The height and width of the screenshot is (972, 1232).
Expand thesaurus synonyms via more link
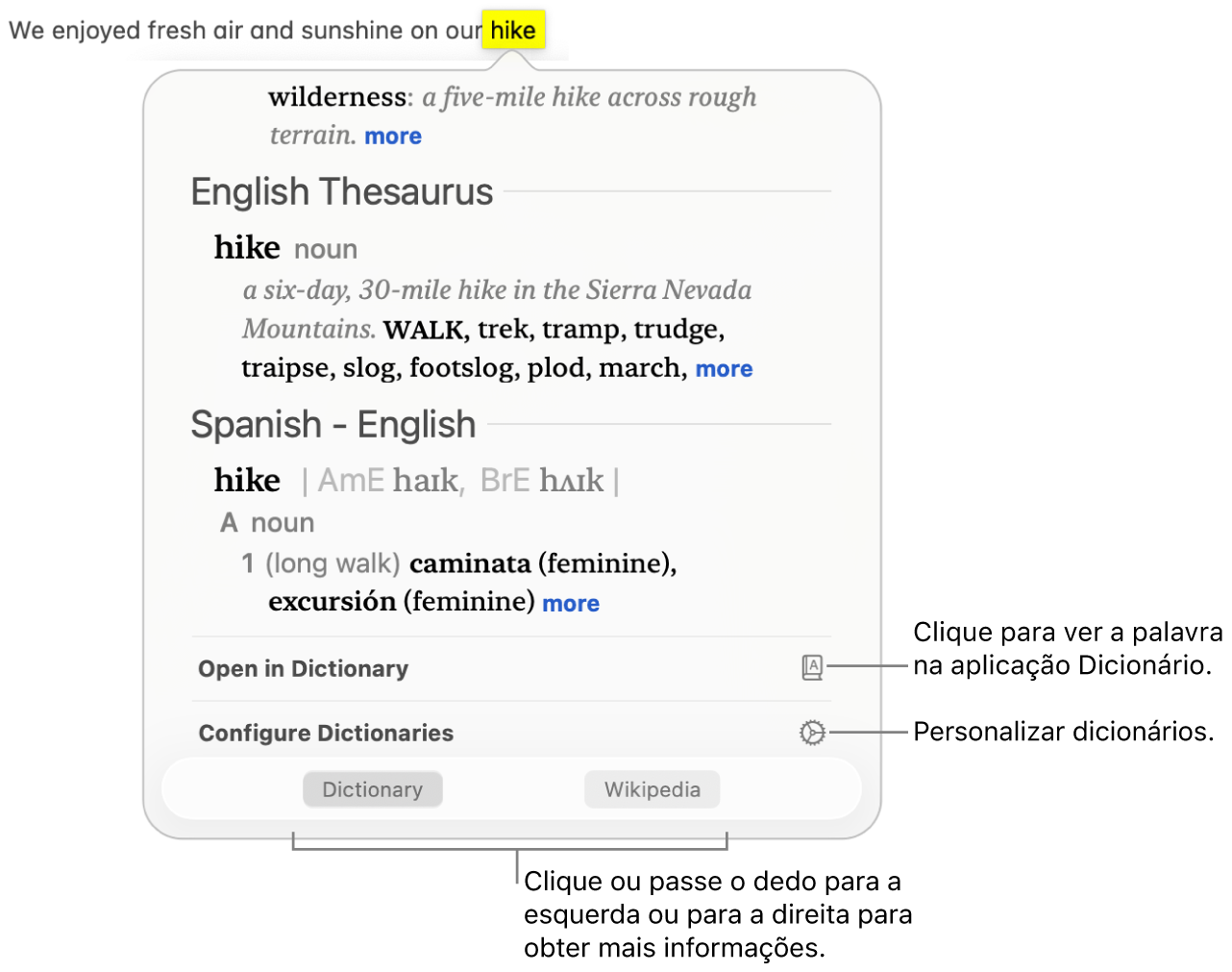click(724, 368)
